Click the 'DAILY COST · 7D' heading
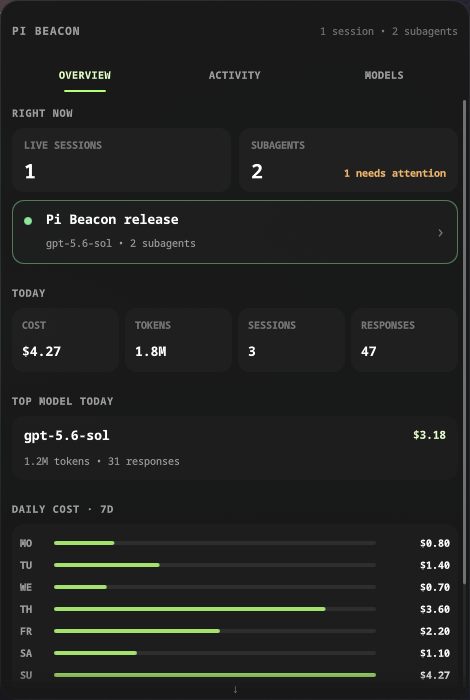This screenshot has width=470, height=700. point(62,509)
